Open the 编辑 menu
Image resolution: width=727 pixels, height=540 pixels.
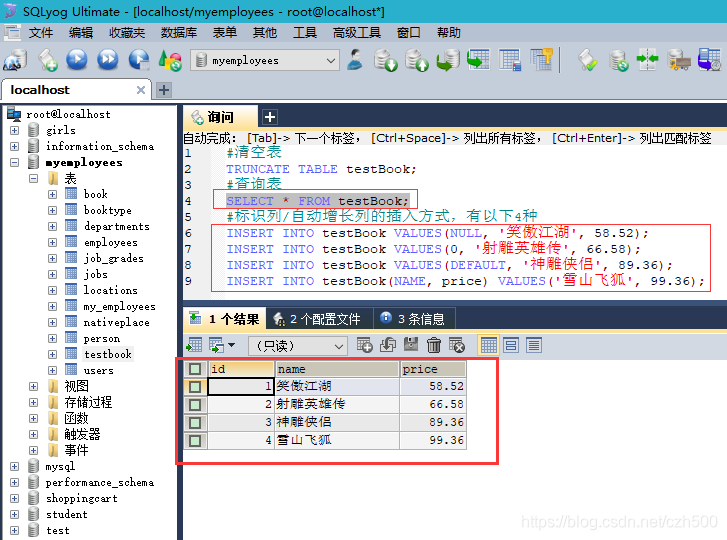(81, 32)
